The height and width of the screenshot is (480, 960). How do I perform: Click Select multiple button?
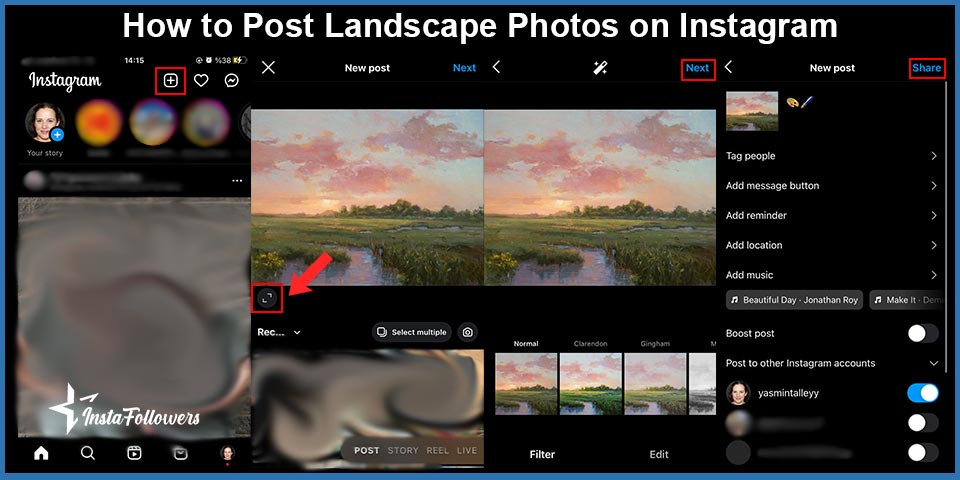point(411,332)
